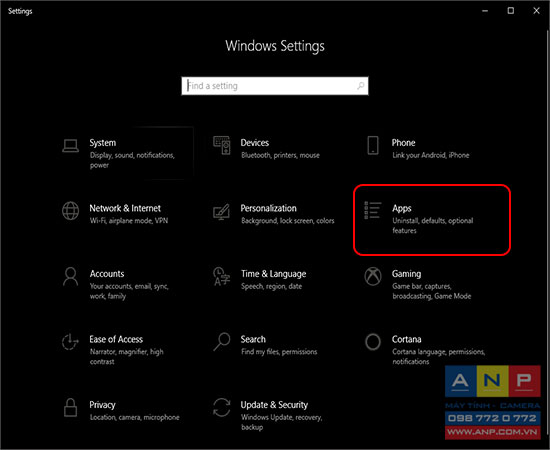The height and width of the screenshot is (450, 550).
Task: Click the Devices keyboard and speaker icon
Action: point(222,145)
